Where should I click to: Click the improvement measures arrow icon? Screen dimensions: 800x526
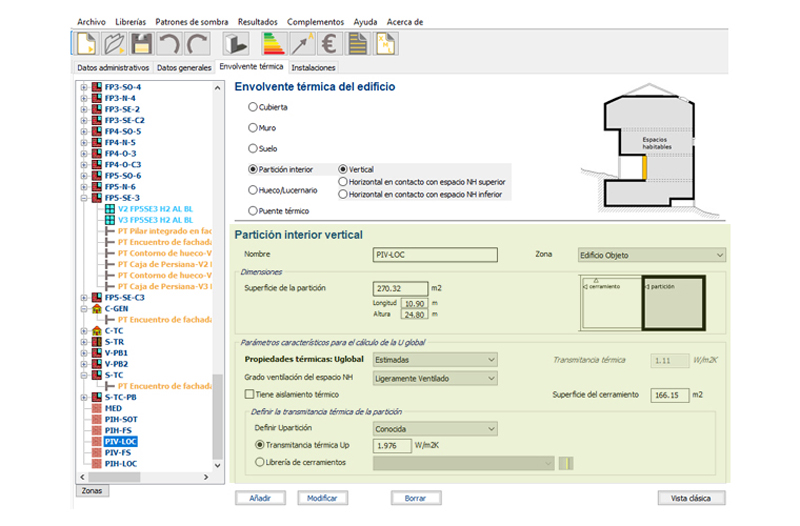[302, 44]
